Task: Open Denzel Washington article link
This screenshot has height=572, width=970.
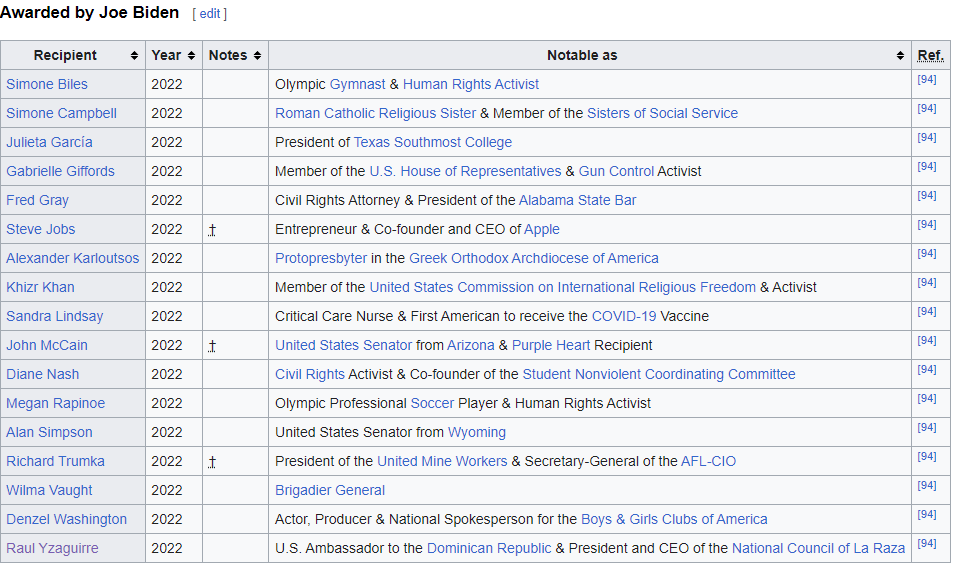Action: 66,520
